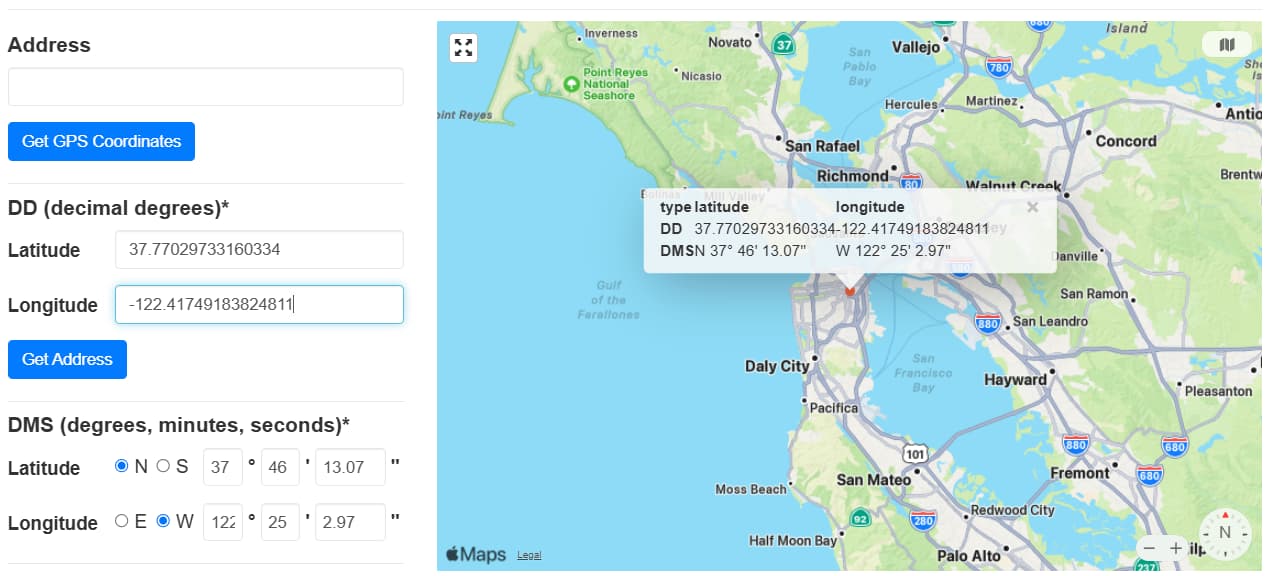Zoom out with the minus map button
The width and height of the screenshot is (1267, 576).
pyautogui.click(x=1150, y=548)
